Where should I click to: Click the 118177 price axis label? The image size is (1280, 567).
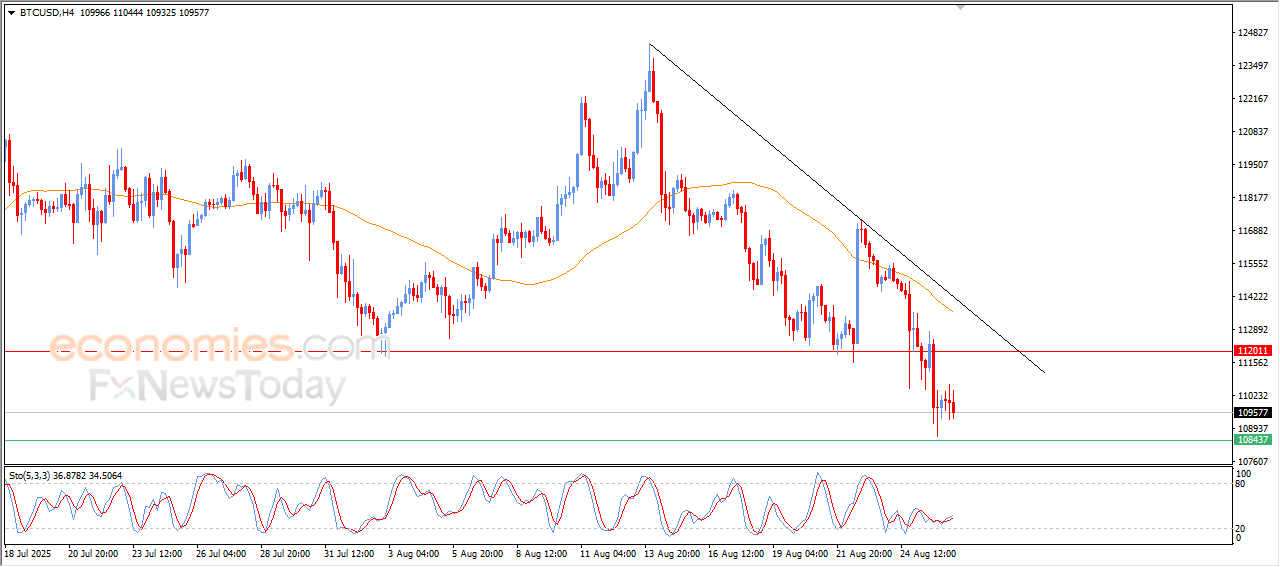pos(1253,198)
